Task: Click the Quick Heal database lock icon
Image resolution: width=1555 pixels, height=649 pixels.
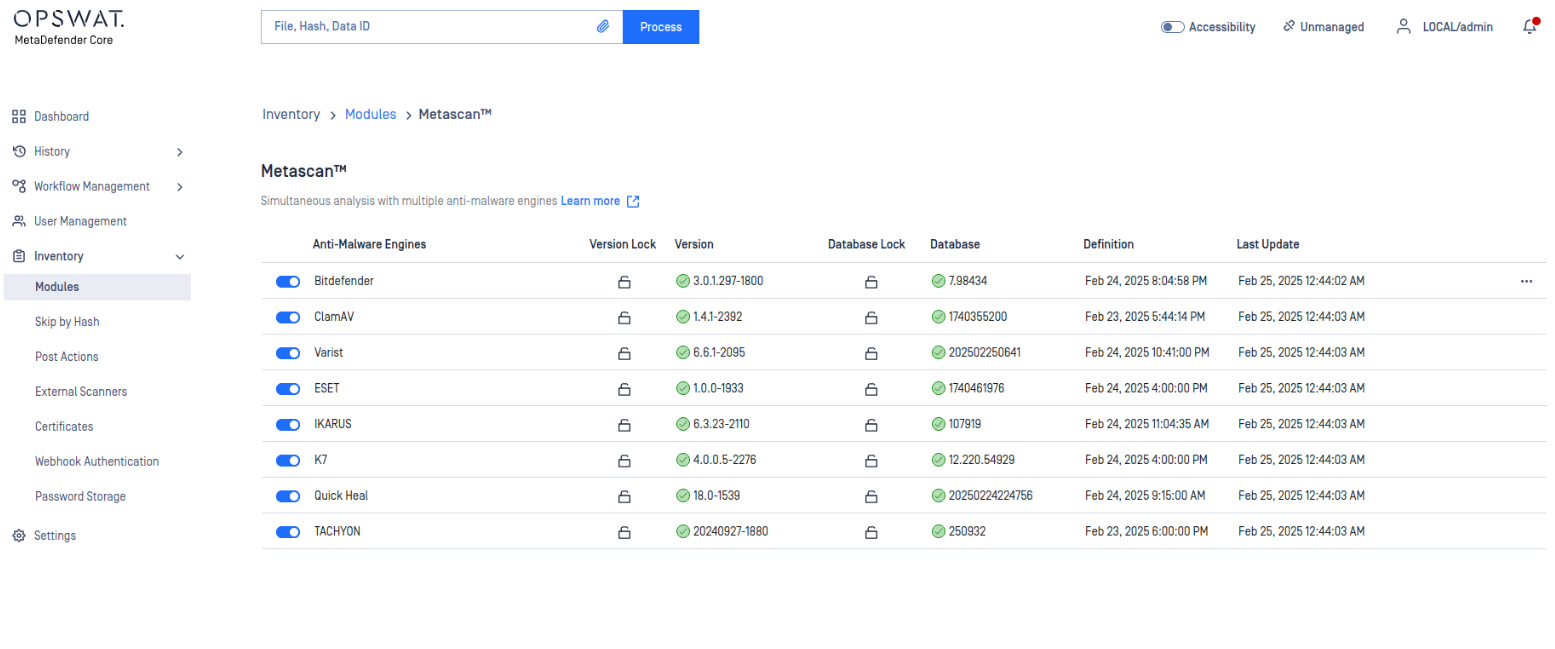Action: 871,496
